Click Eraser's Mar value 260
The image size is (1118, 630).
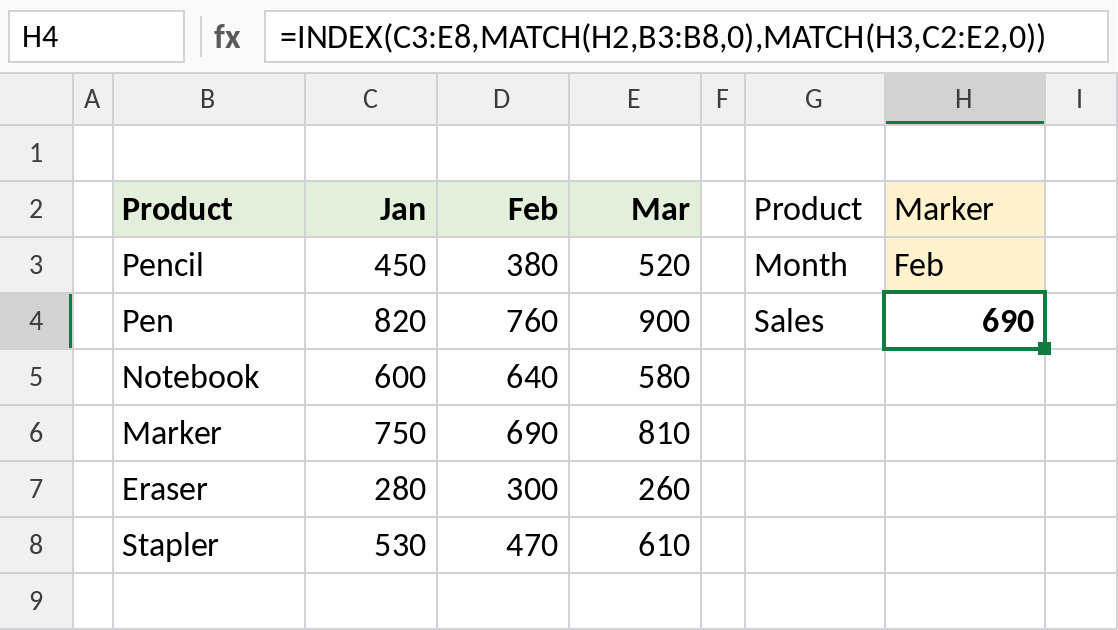pyautogui.click(x=635, y=489)
